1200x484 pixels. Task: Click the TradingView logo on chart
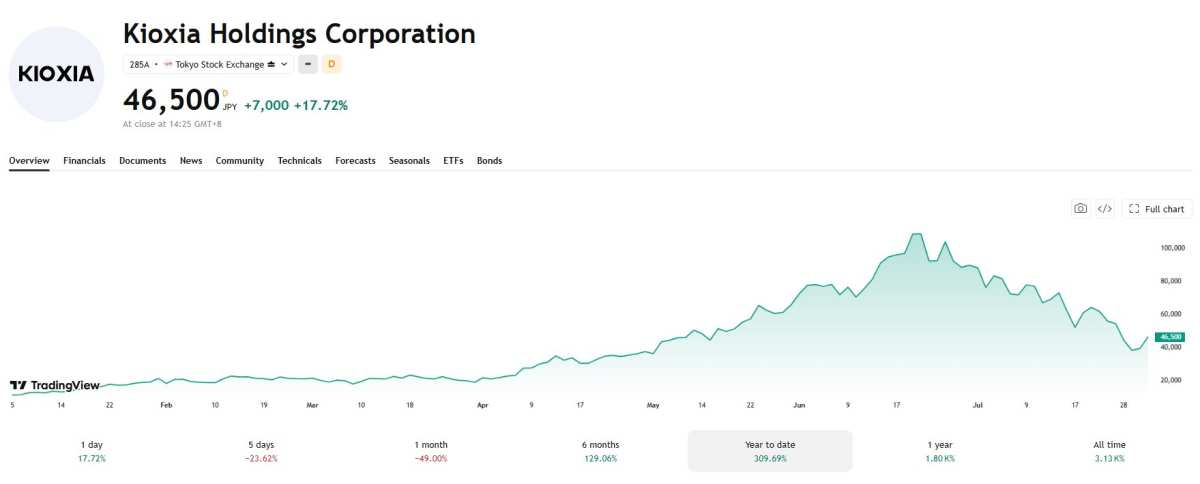(55, 385)
